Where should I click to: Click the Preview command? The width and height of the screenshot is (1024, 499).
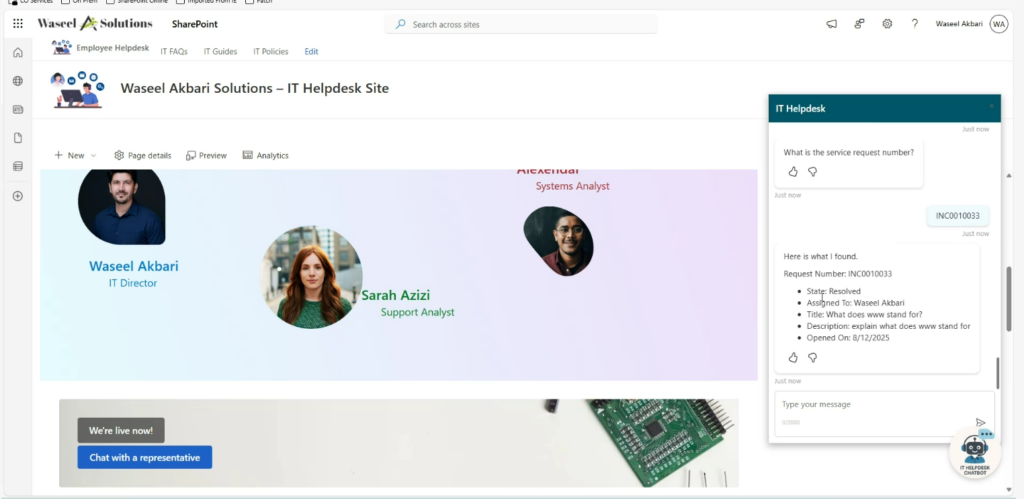[206, 155]
